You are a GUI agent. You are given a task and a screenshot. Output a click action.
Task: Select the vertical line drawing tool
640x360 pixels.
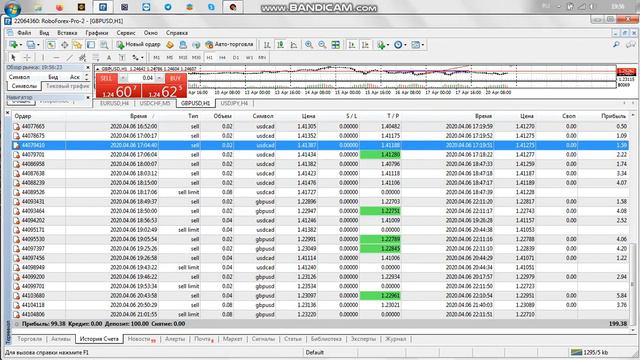(x=43, y=58)
